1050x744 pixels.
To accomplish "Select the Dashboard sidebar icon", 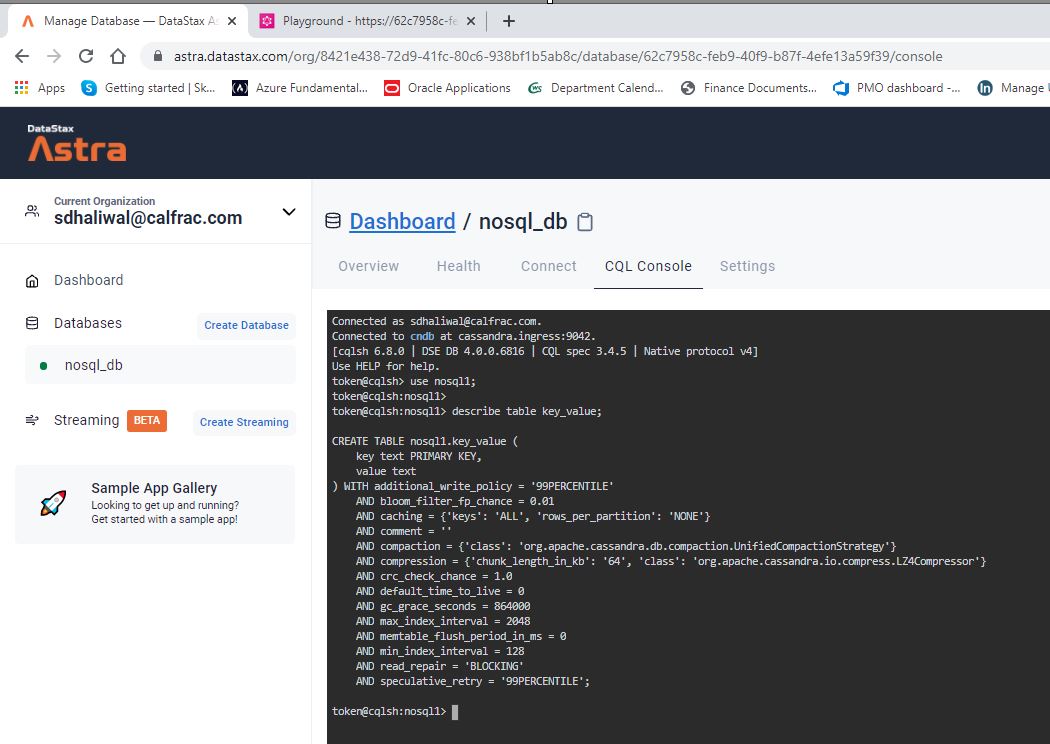I will (x=30, y=280).
